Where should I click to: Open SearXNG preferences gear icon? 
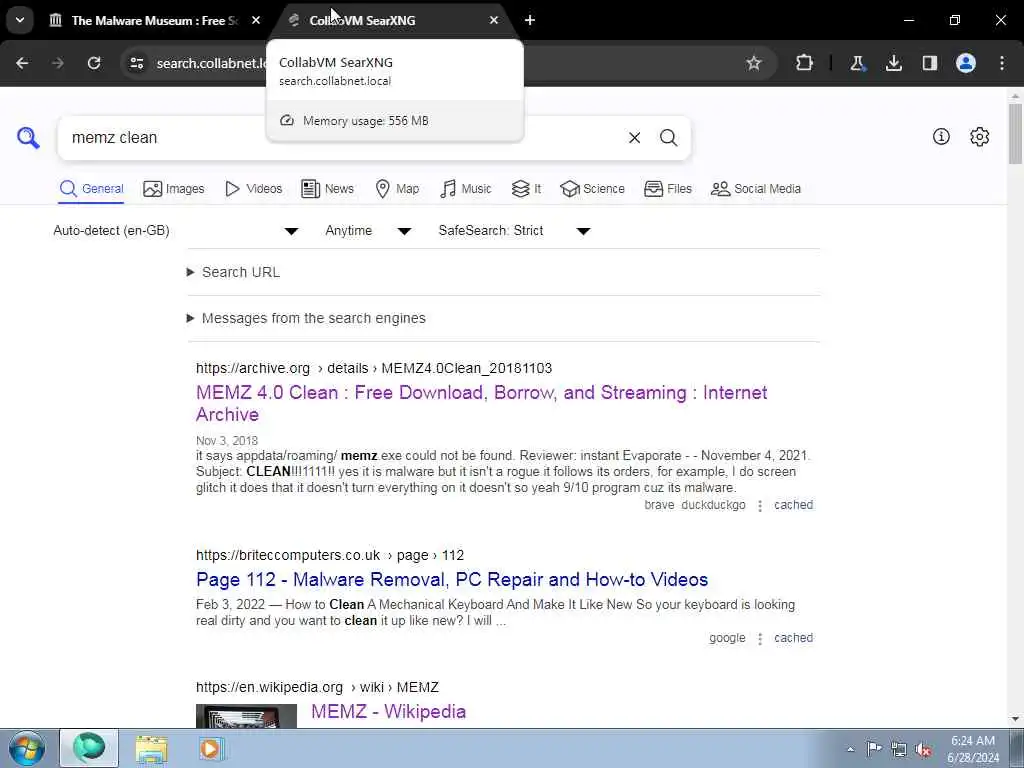980,136
